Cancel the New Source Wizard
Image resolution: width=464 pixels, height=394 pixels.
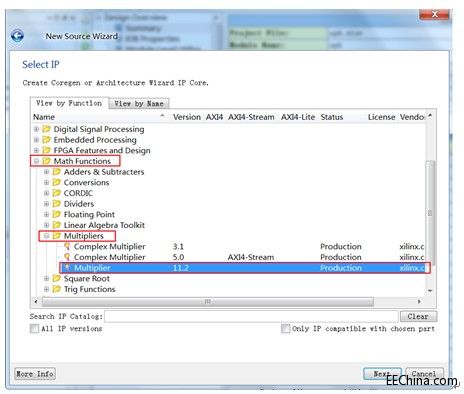click(x=424, y=374)
